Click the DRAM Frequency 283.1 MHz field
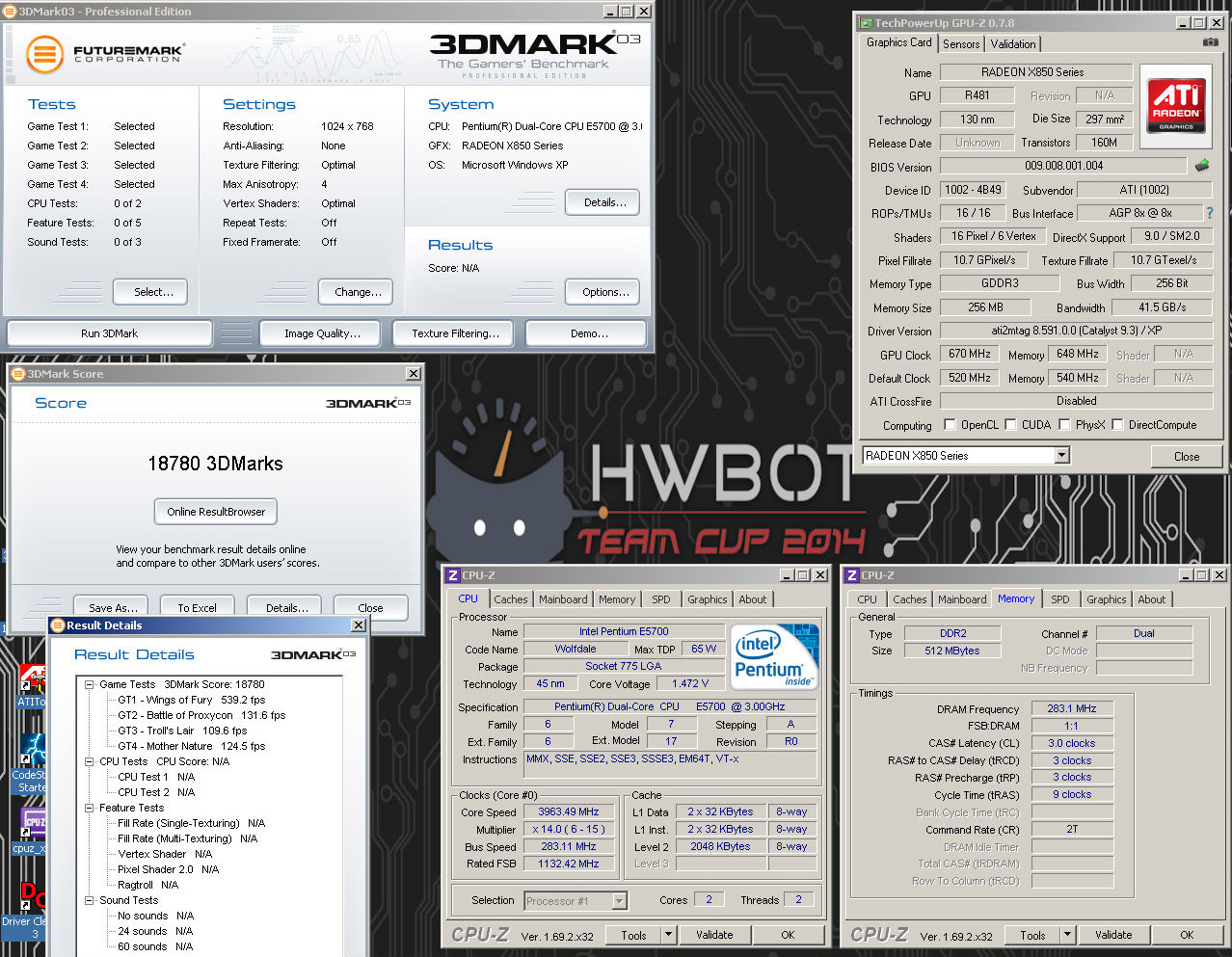Viewport: 1232px width, 957px height. coord(1072,708)
